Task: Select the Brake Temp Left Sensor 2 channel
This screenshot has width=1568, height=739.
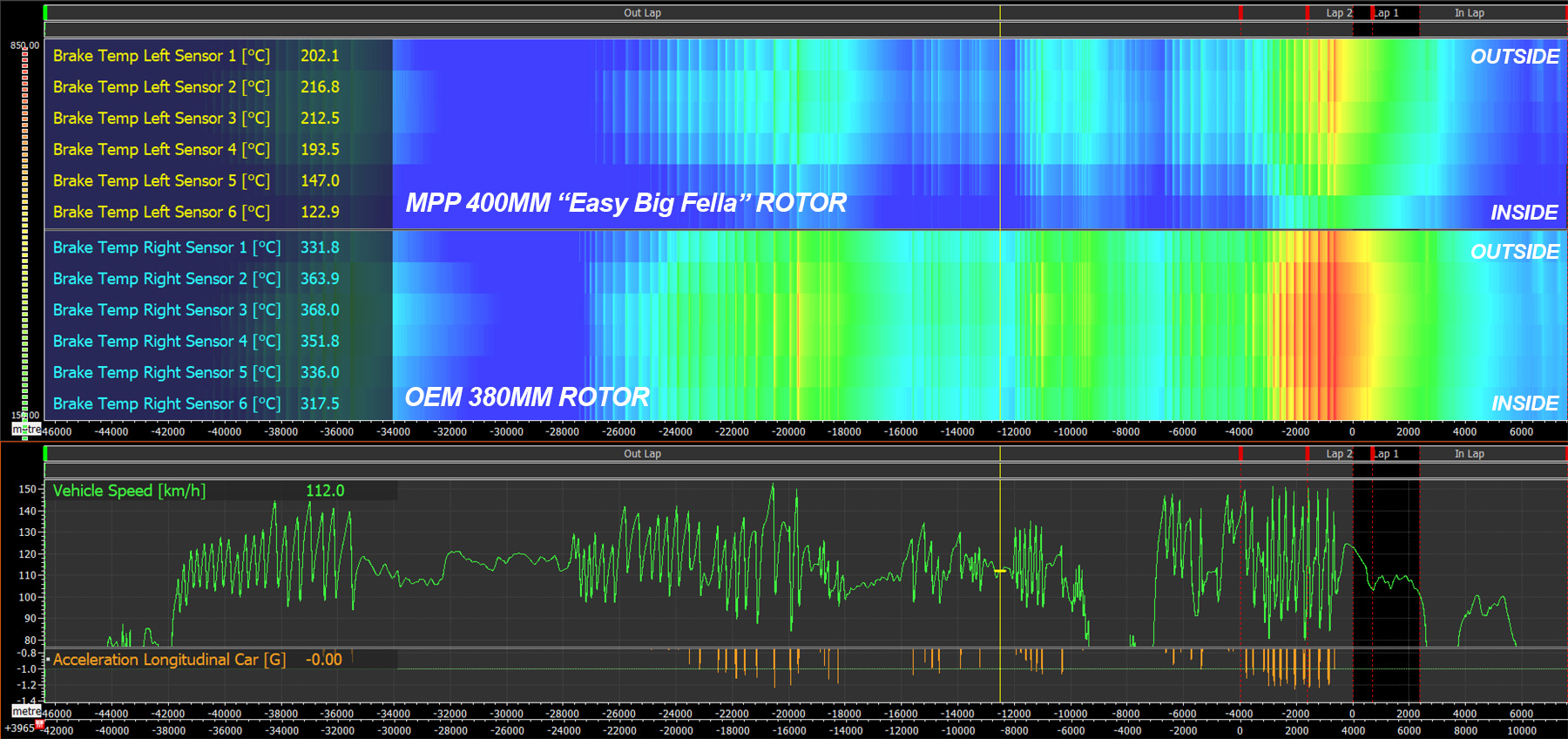Action: tap(161, 87)
